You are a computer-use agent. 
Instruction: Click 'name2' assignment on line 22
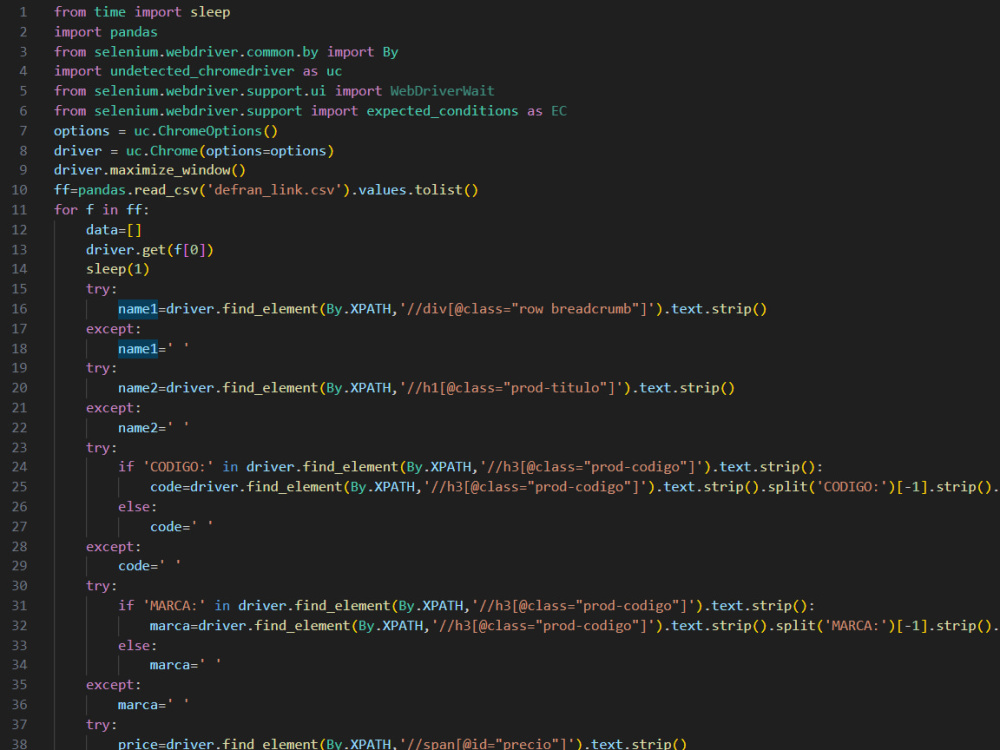(138, 427)
